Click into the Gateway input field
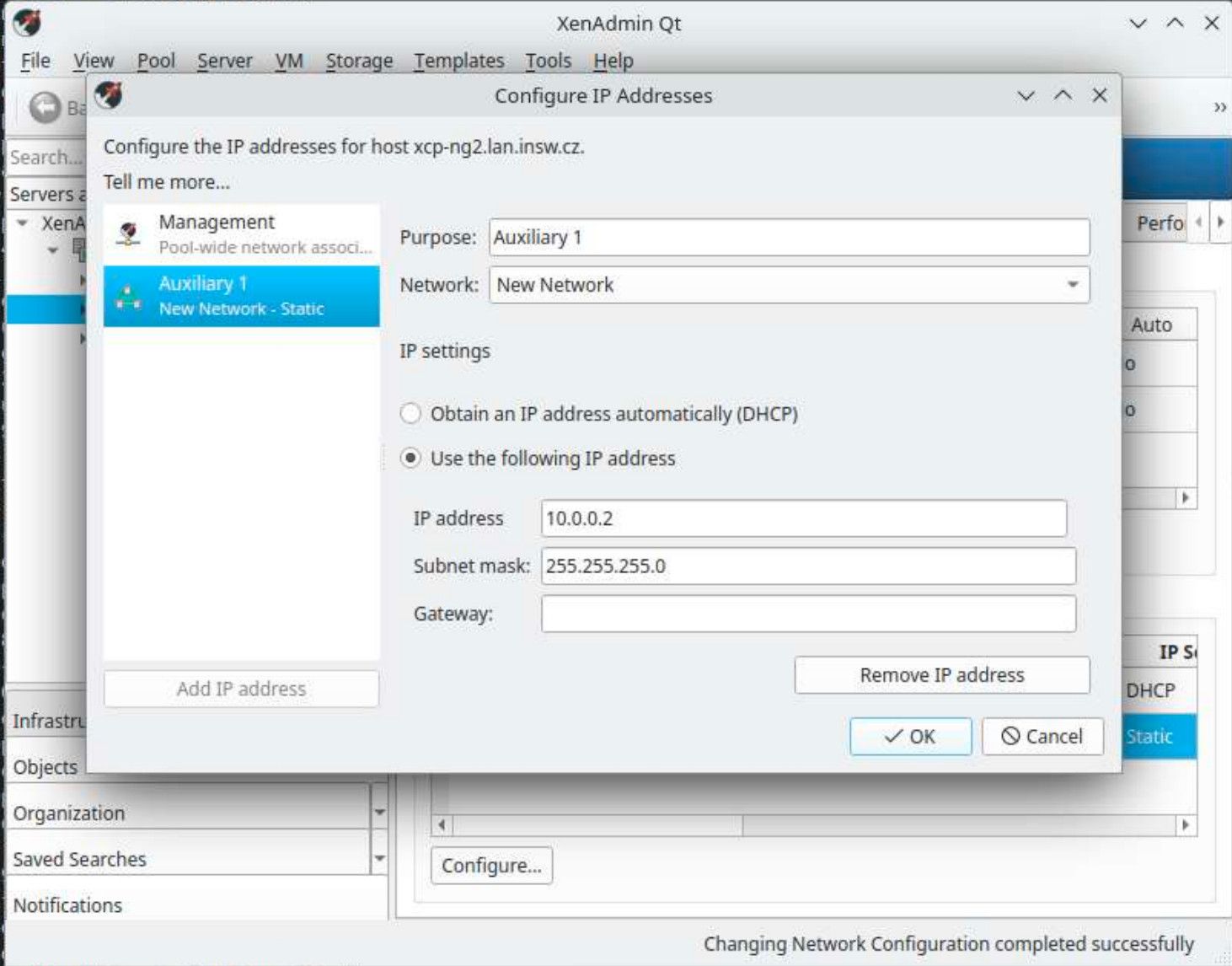 click(807, 614)
